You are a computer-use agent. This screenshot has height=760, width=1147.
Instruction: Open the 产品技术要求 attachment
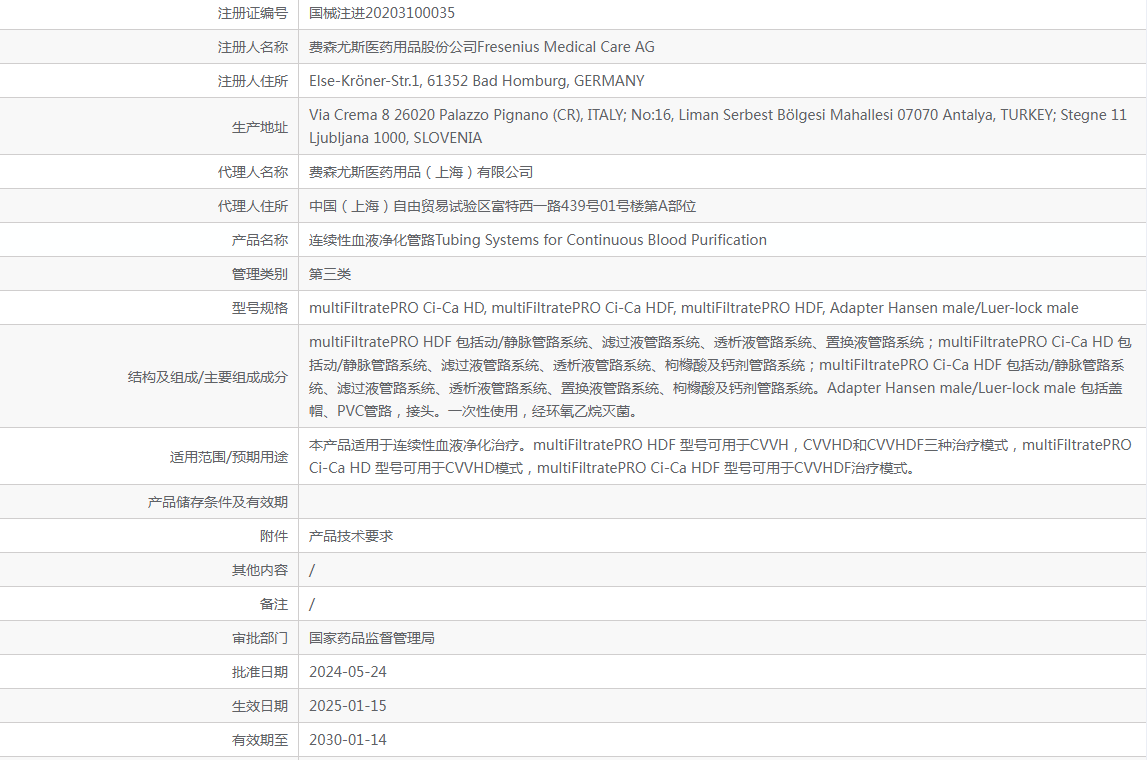coord(351,536)
